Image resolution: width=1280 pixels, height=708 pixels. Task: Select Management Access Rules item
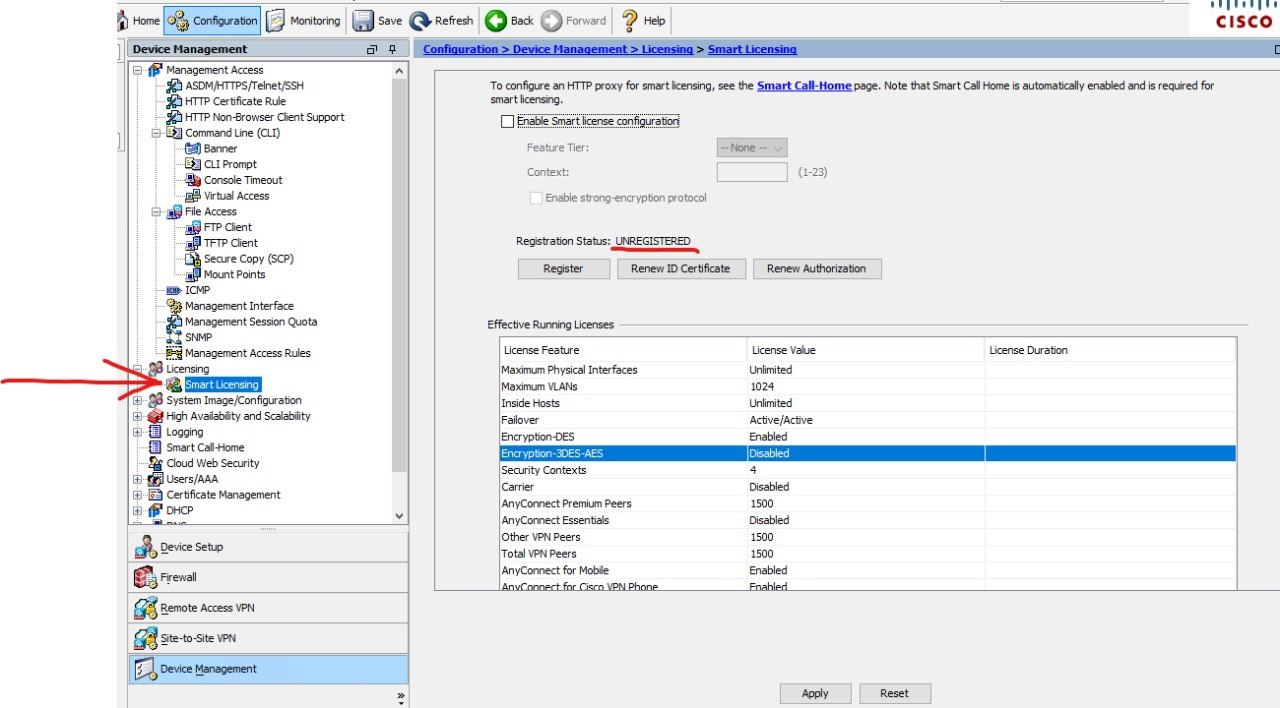point(247,353)
